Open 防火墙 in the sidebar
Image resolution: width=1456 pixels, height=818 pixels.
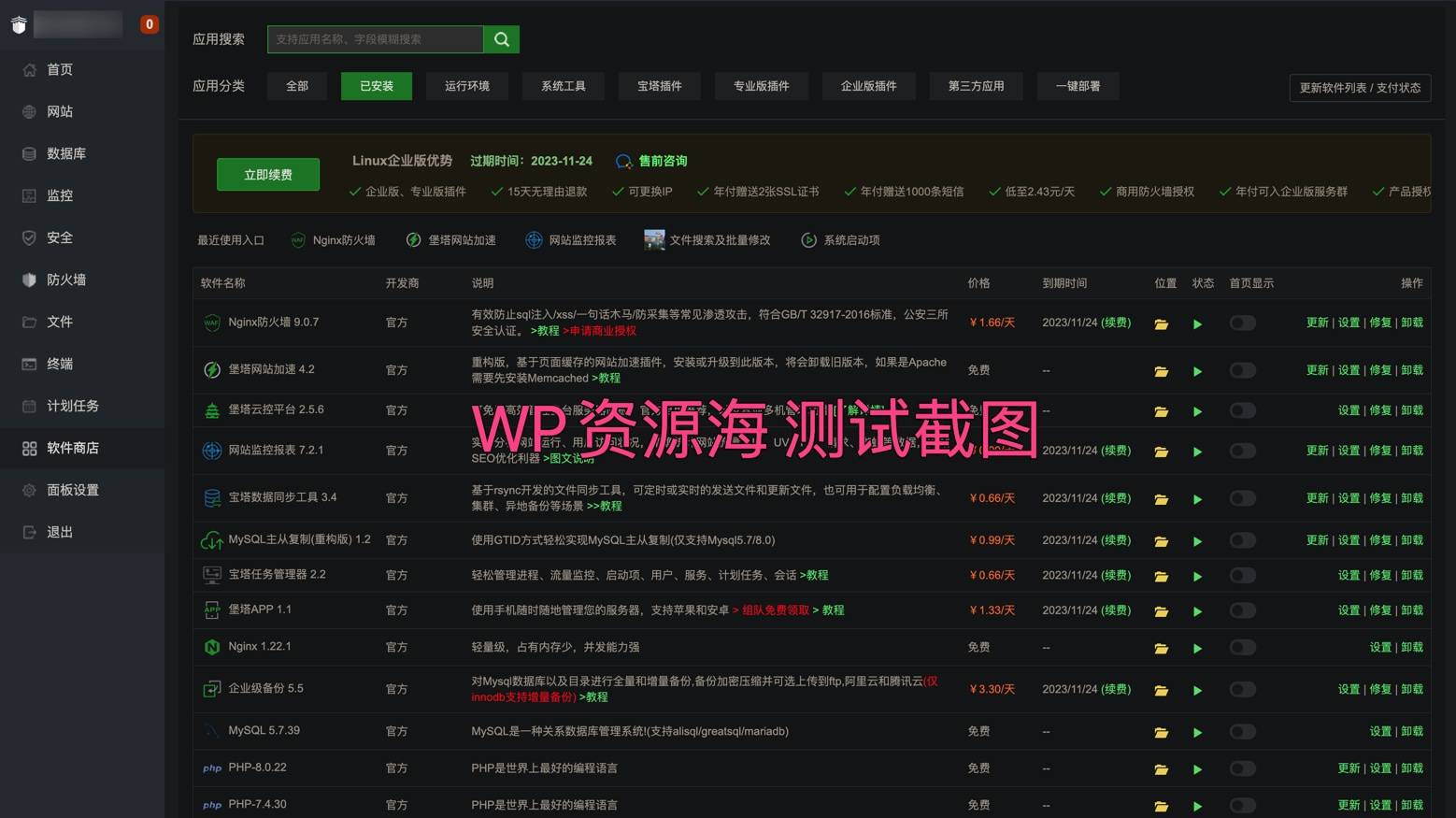tap(66, 280)
